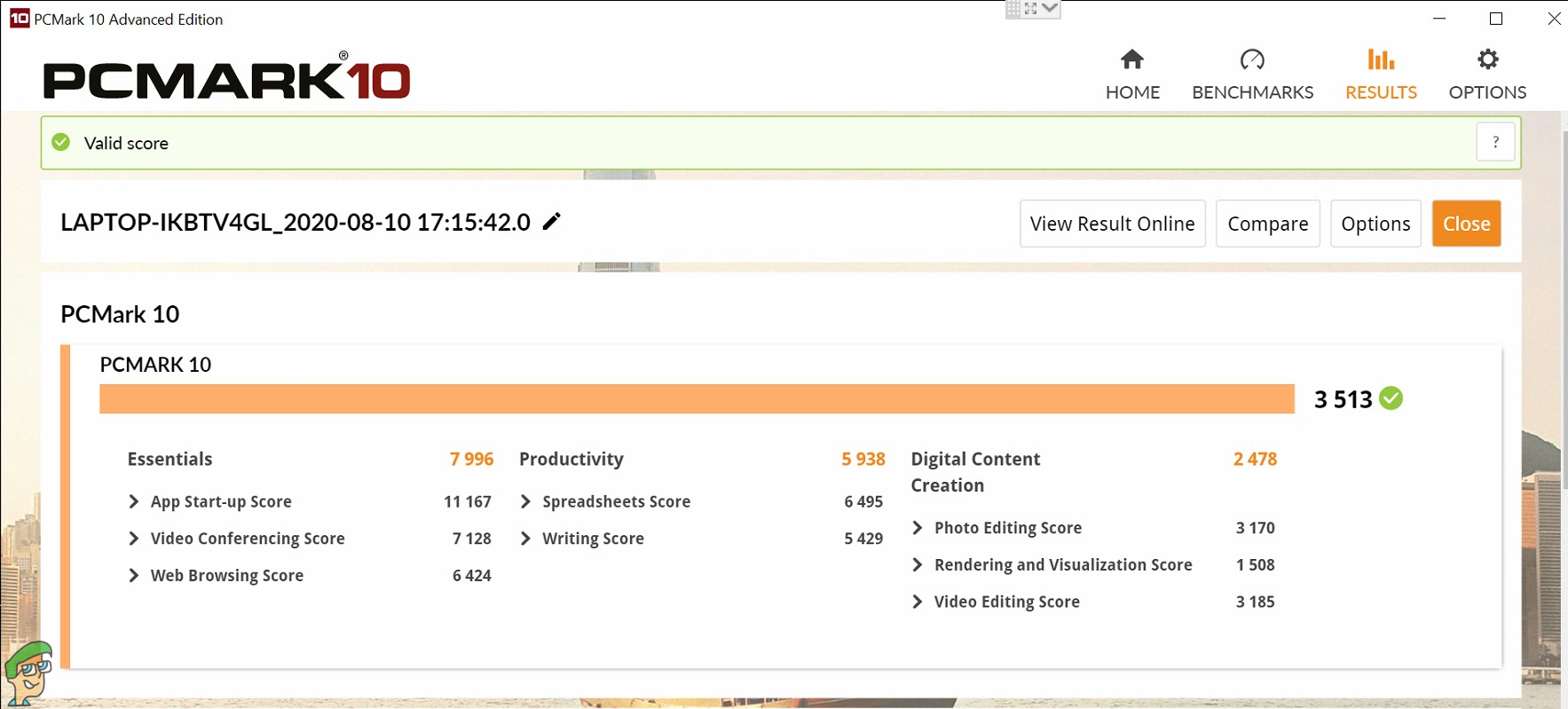Select the RESULTS tab
The image size is (1568, 709).
(x=1381, y=75)
